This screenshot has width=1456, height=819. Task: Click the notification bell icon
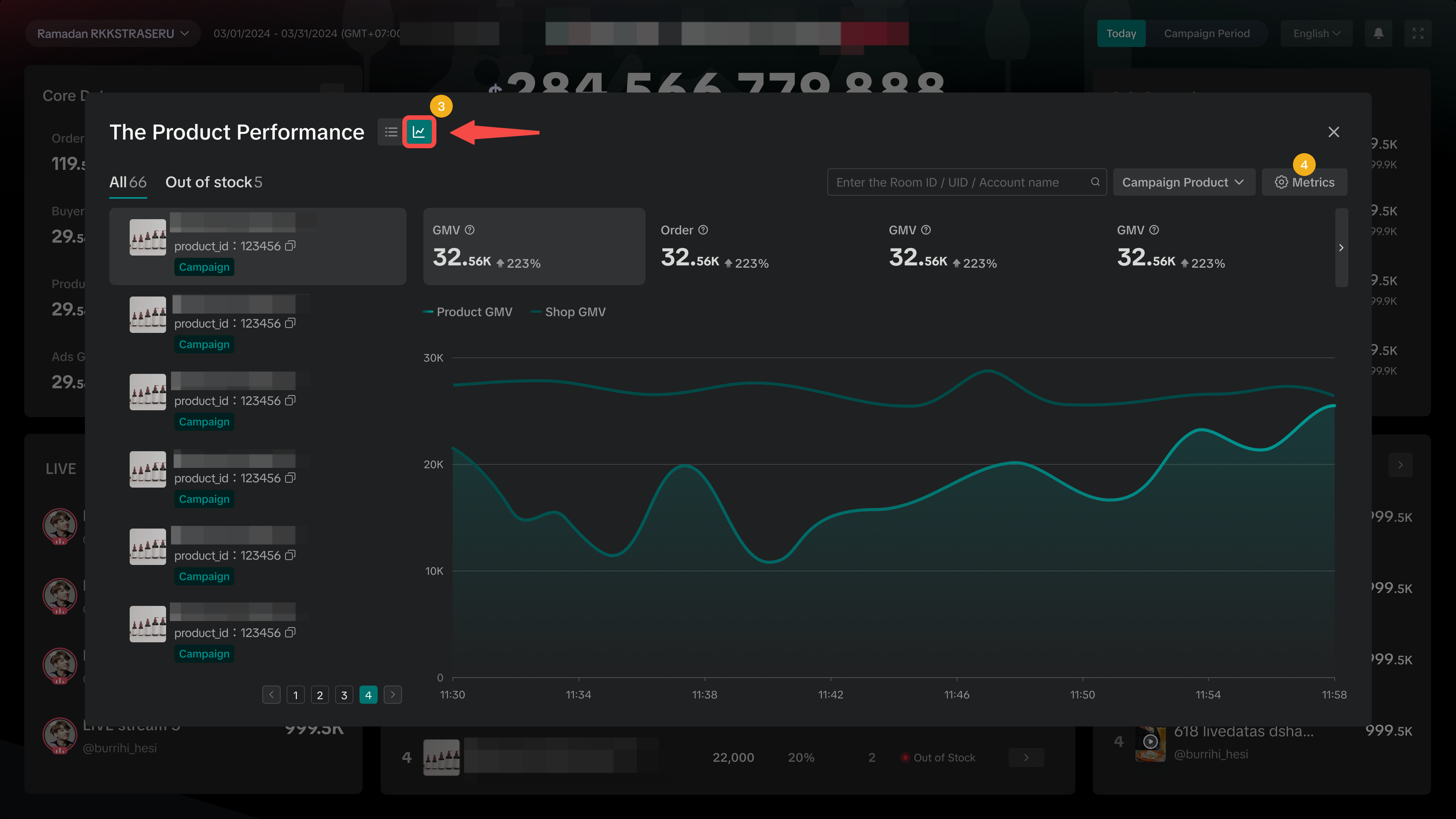coord(1378,33)
